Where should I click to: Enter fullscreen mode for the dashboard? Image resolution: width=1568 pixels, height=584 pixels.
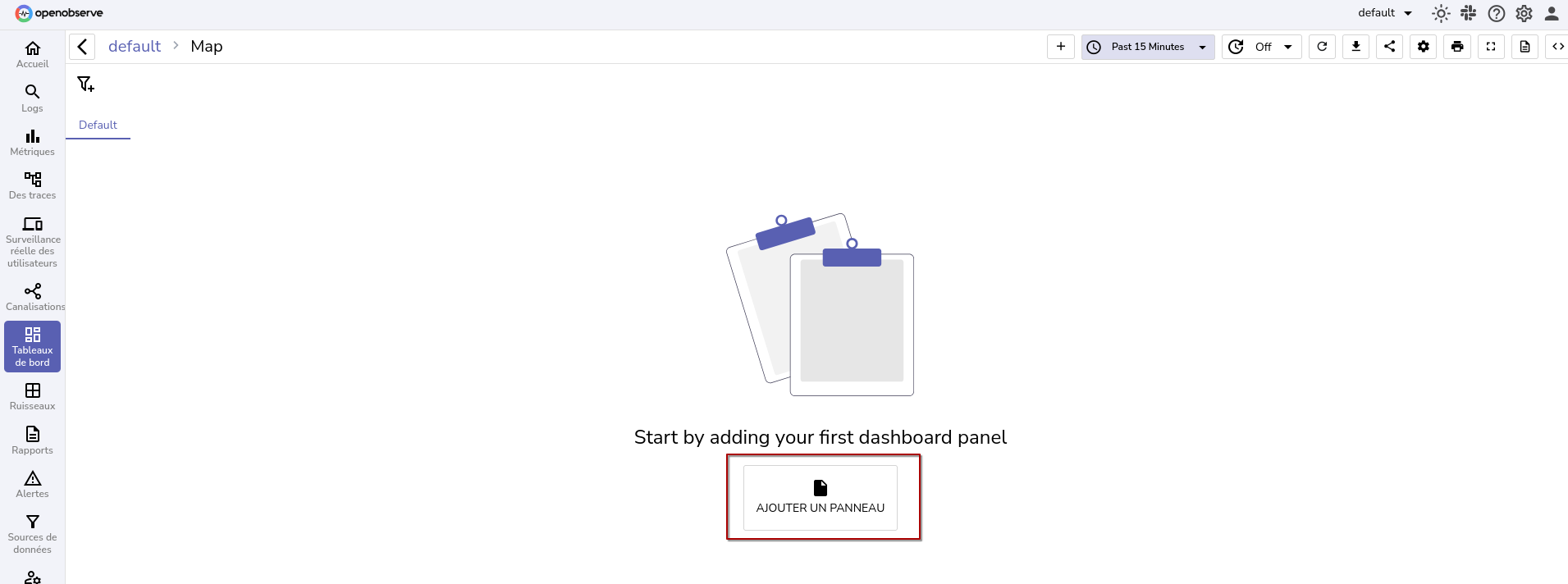click(1491, 47)
